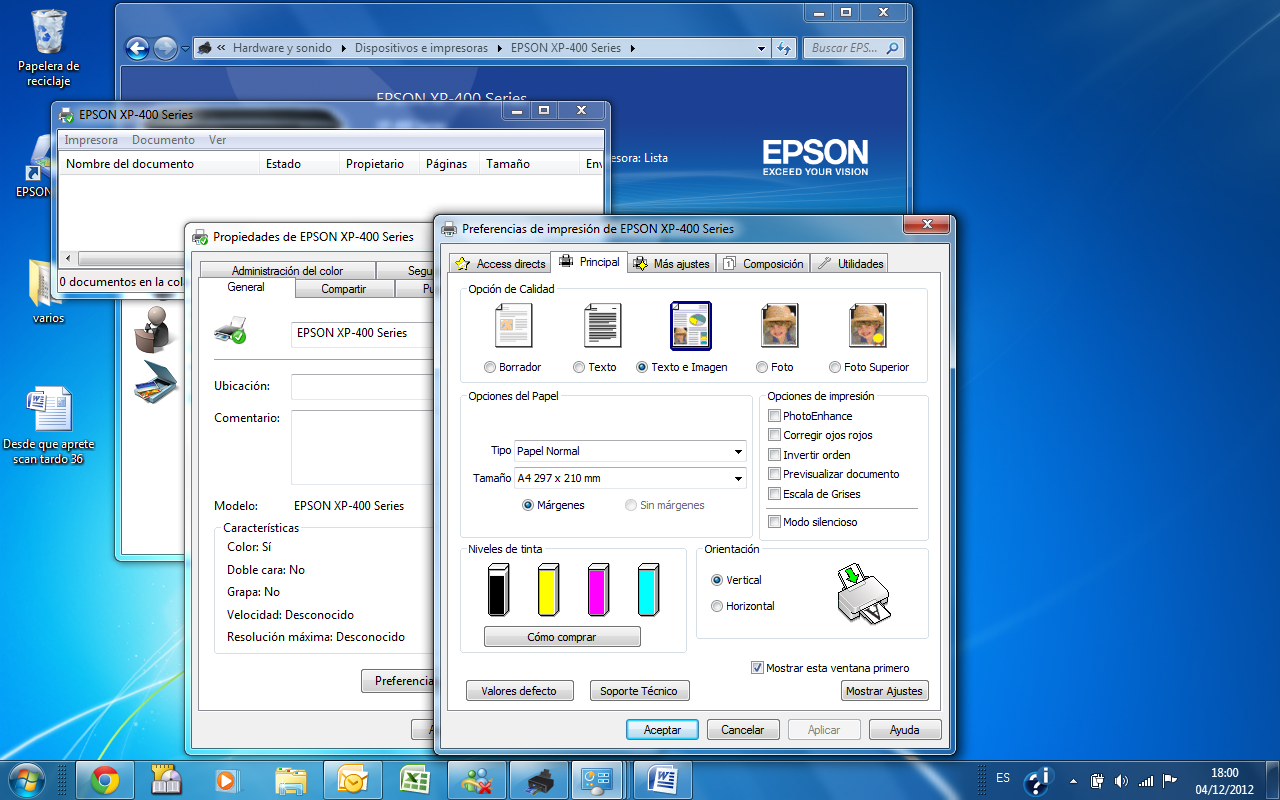1280x800 pixels.
Task: Switch to printer queue taskbar icon
Action: [539, 779]
